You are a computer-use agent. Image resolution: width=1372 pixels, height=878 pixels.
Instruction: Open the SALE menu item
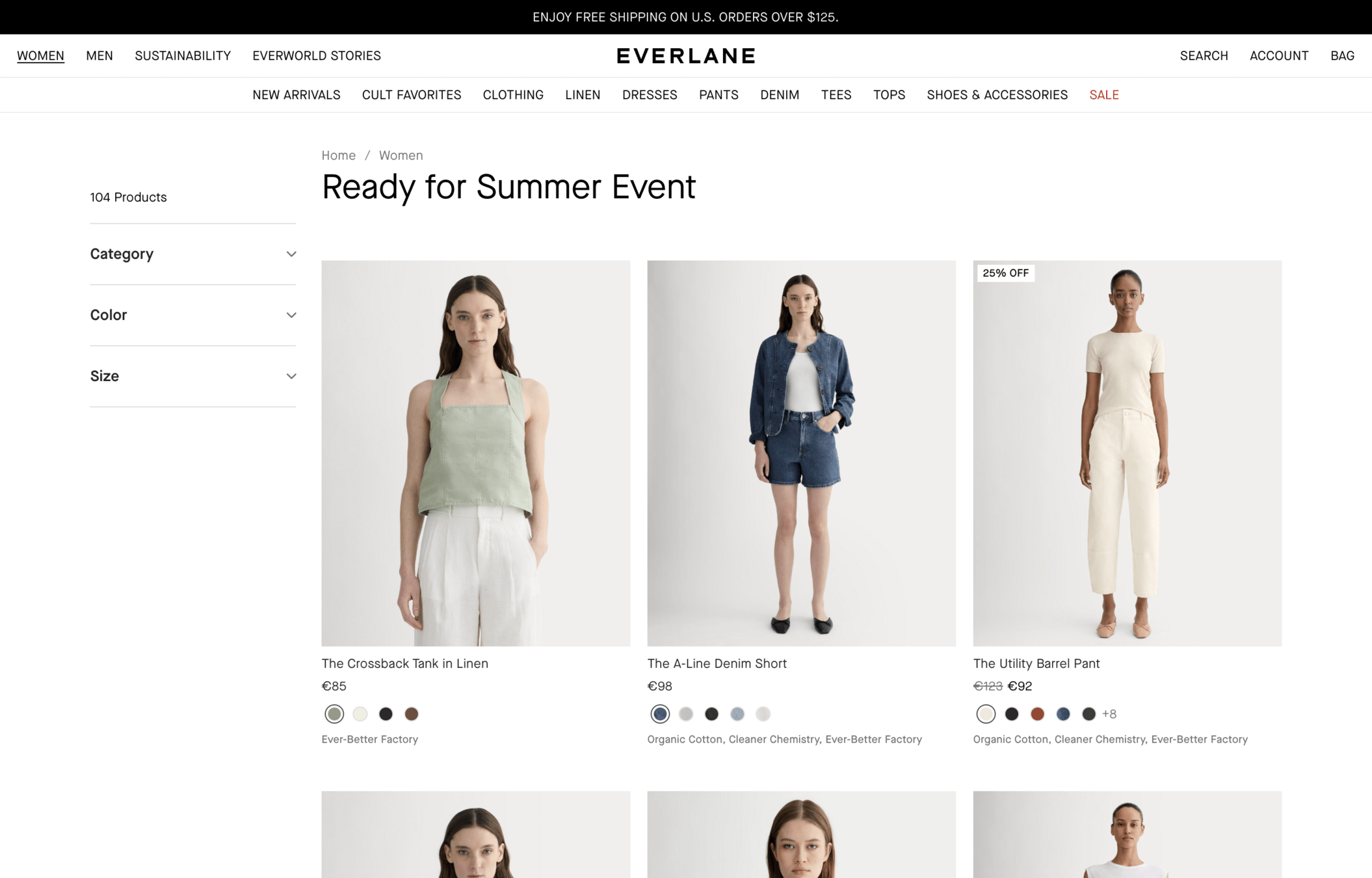click(x=1103, y=95)
